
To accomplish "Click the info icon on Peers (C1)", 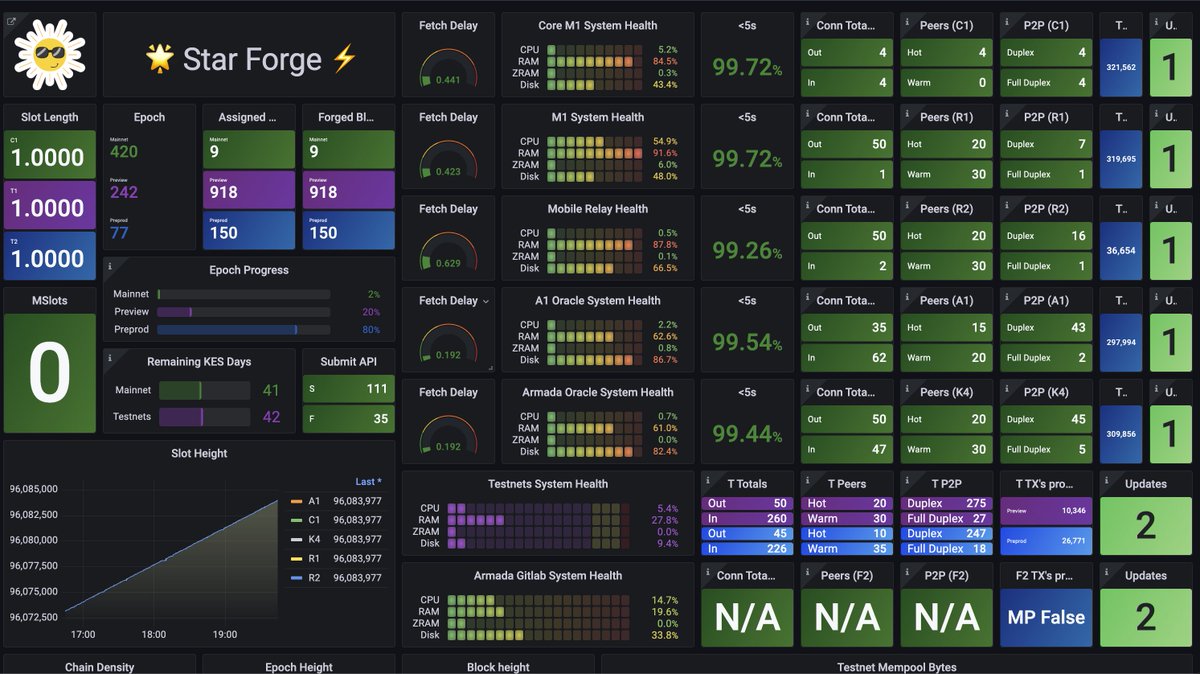I will tap(906, 22).
